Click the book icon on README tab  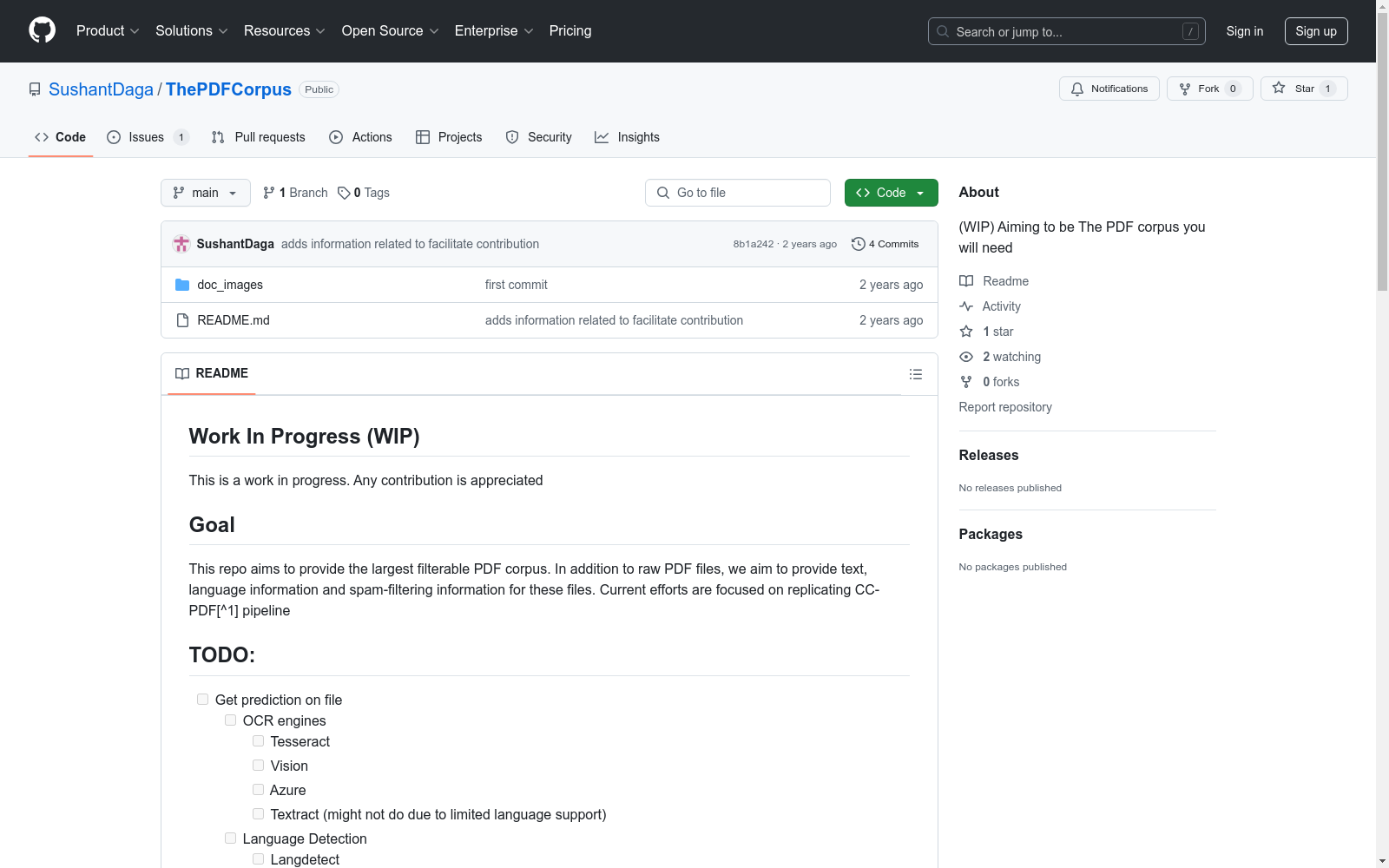182,373
